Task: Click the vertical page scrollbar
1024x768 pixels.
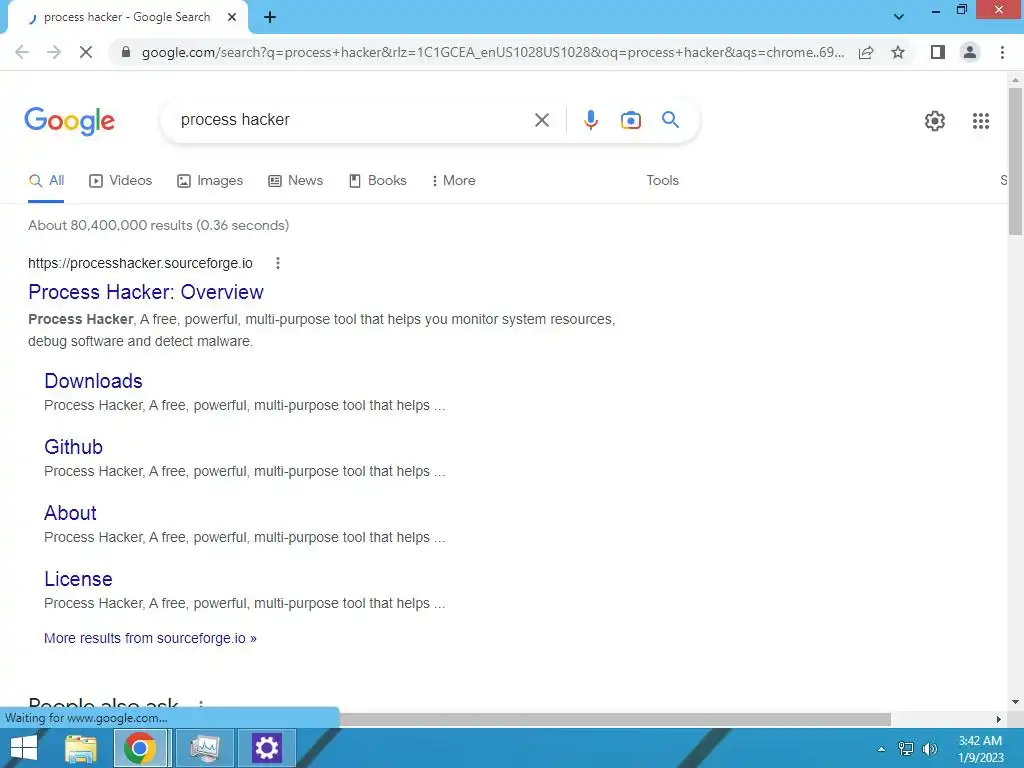Action: click(1015, 161)
